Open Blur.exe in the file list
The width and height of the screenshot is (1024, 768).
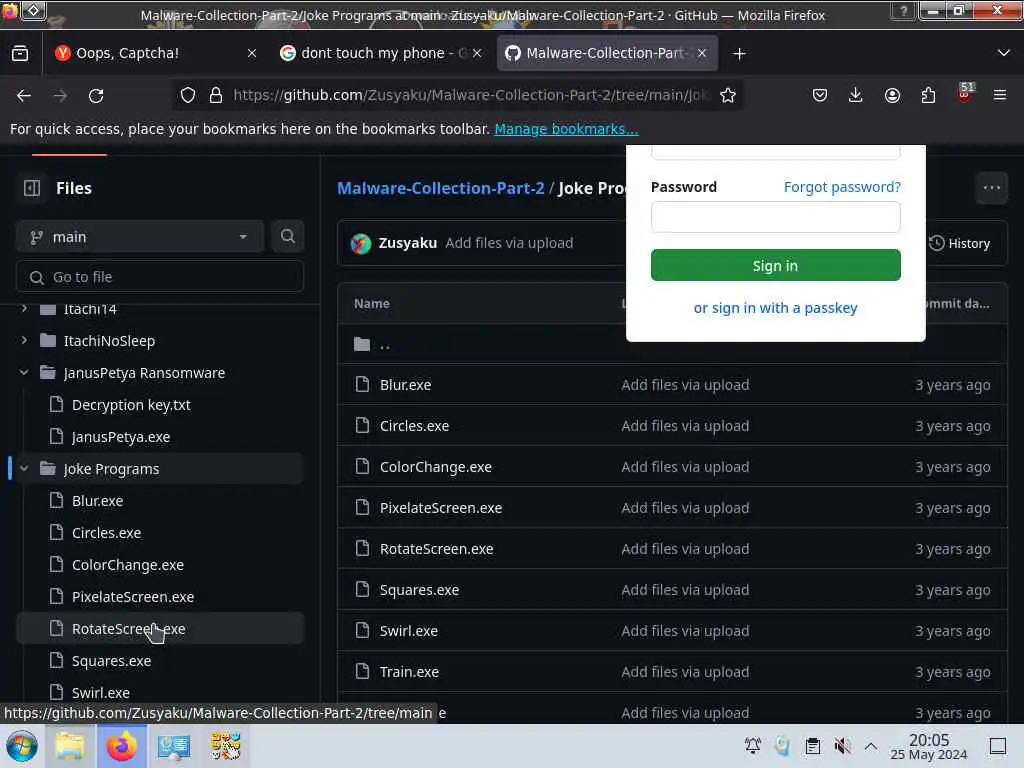click(405, 385)
